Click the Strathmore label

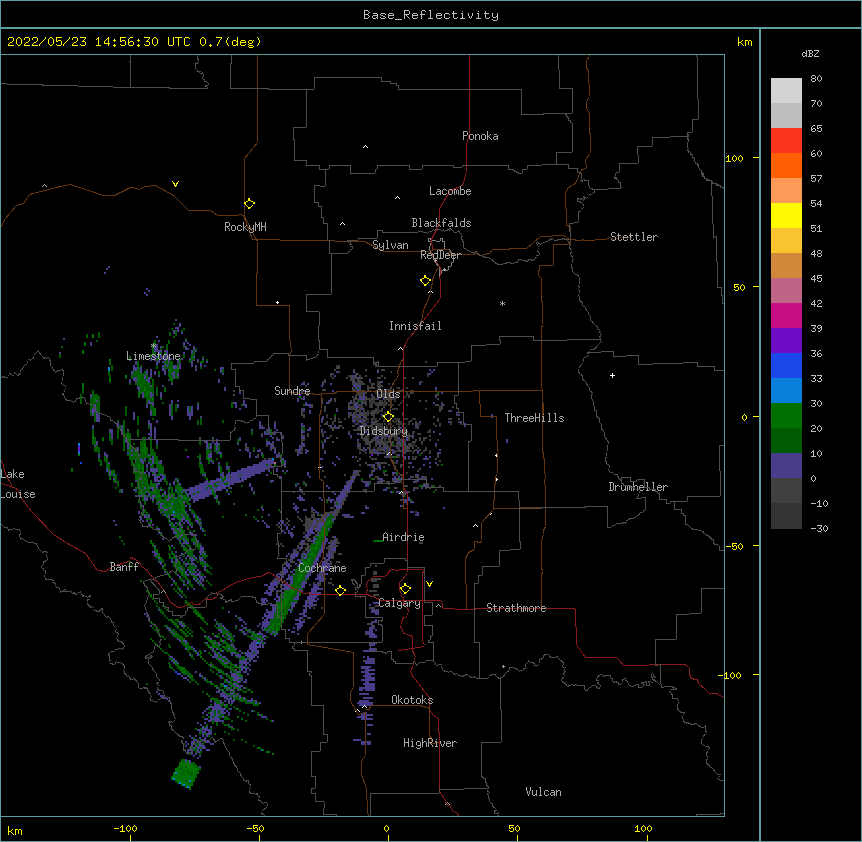point(516,608)
